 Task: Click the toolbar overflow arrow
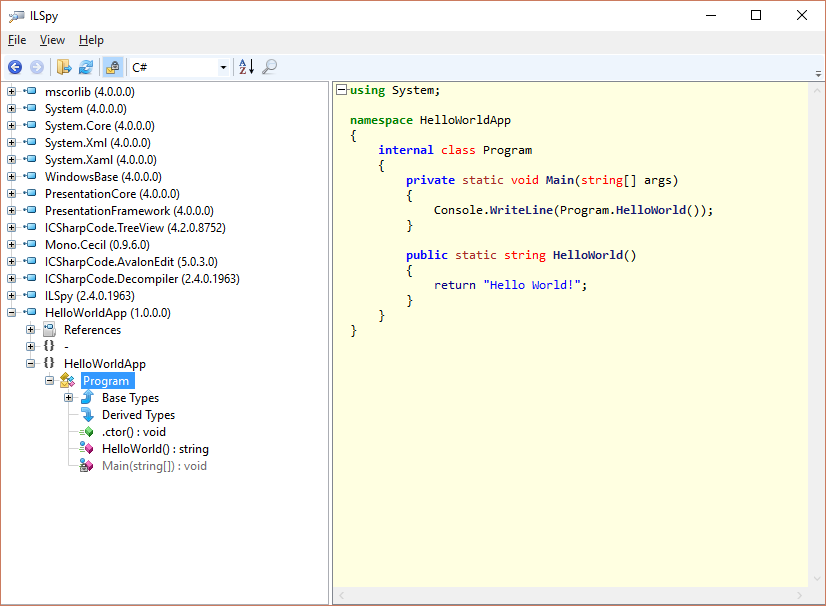(818, 74)
